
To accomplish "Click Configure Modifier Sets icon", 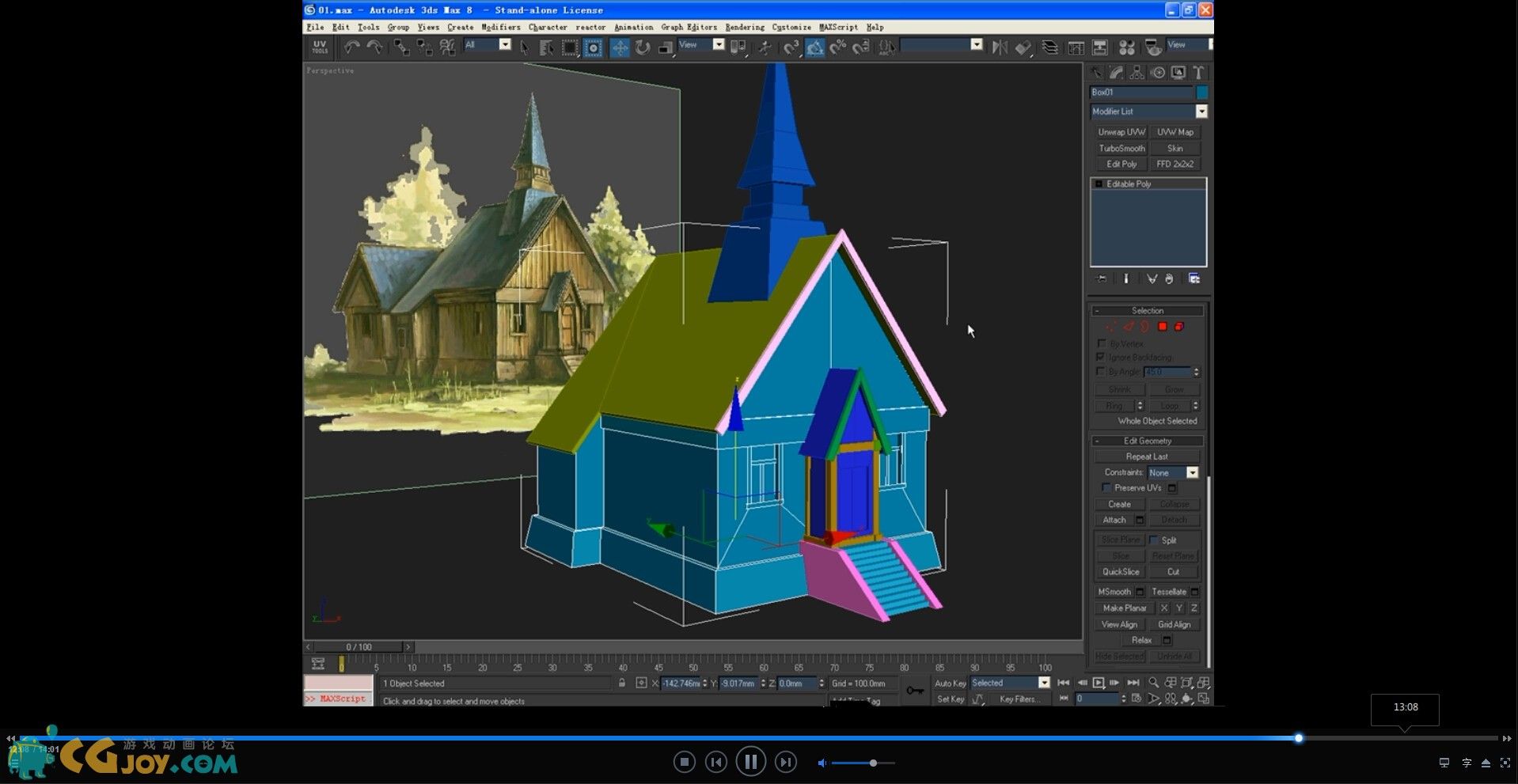I will pos(1194,278).
